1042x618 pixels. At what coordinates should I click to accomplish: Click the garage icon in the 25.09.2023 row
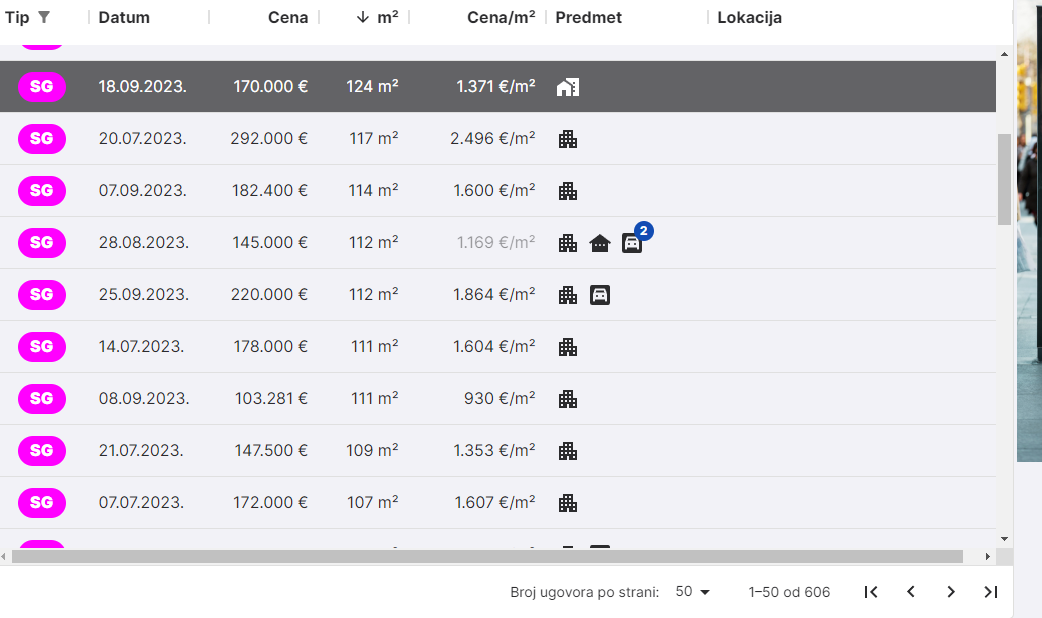(600, 295)
